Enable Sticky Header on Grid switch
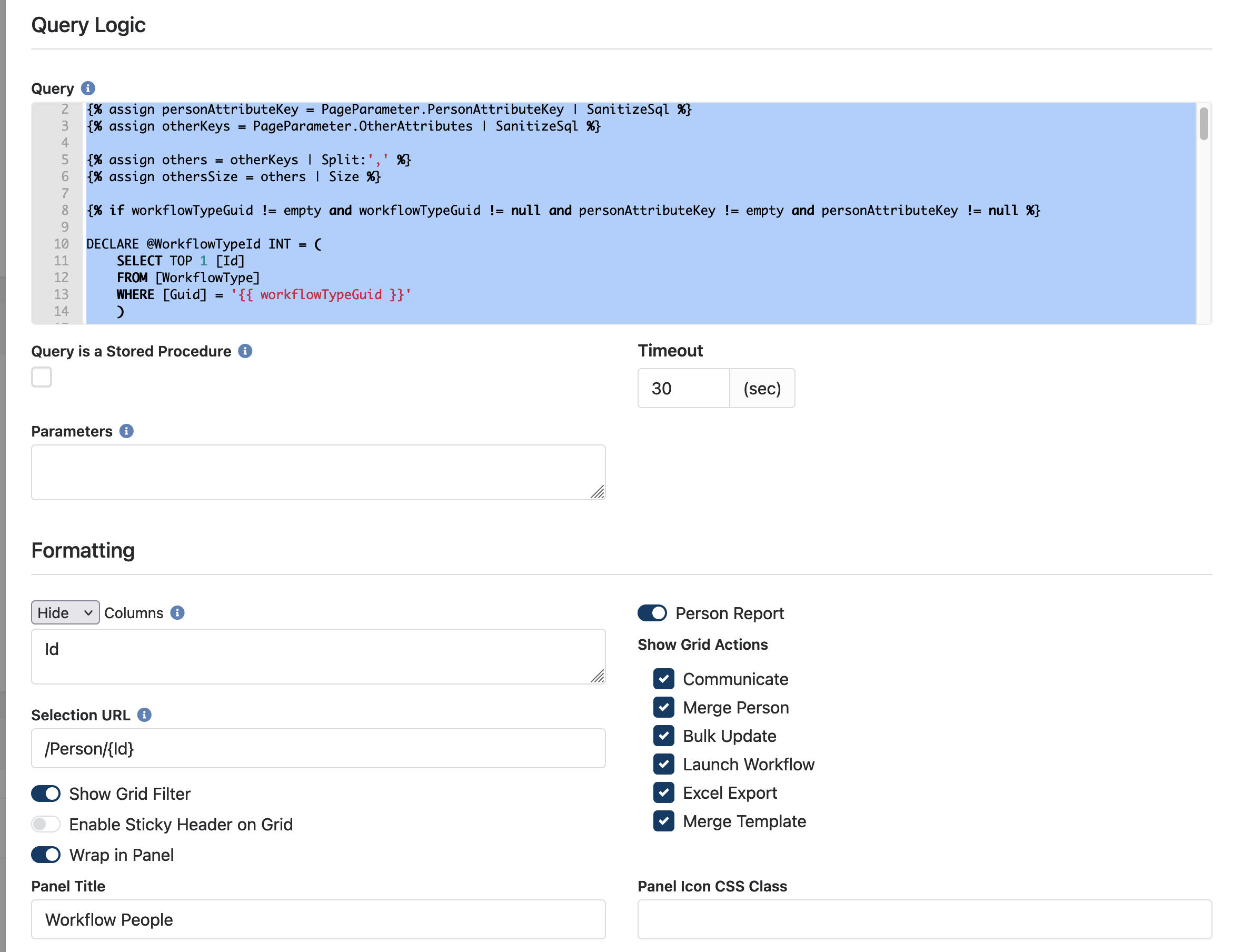Viewport: 1233px width, 952px height. pos(46,824)
